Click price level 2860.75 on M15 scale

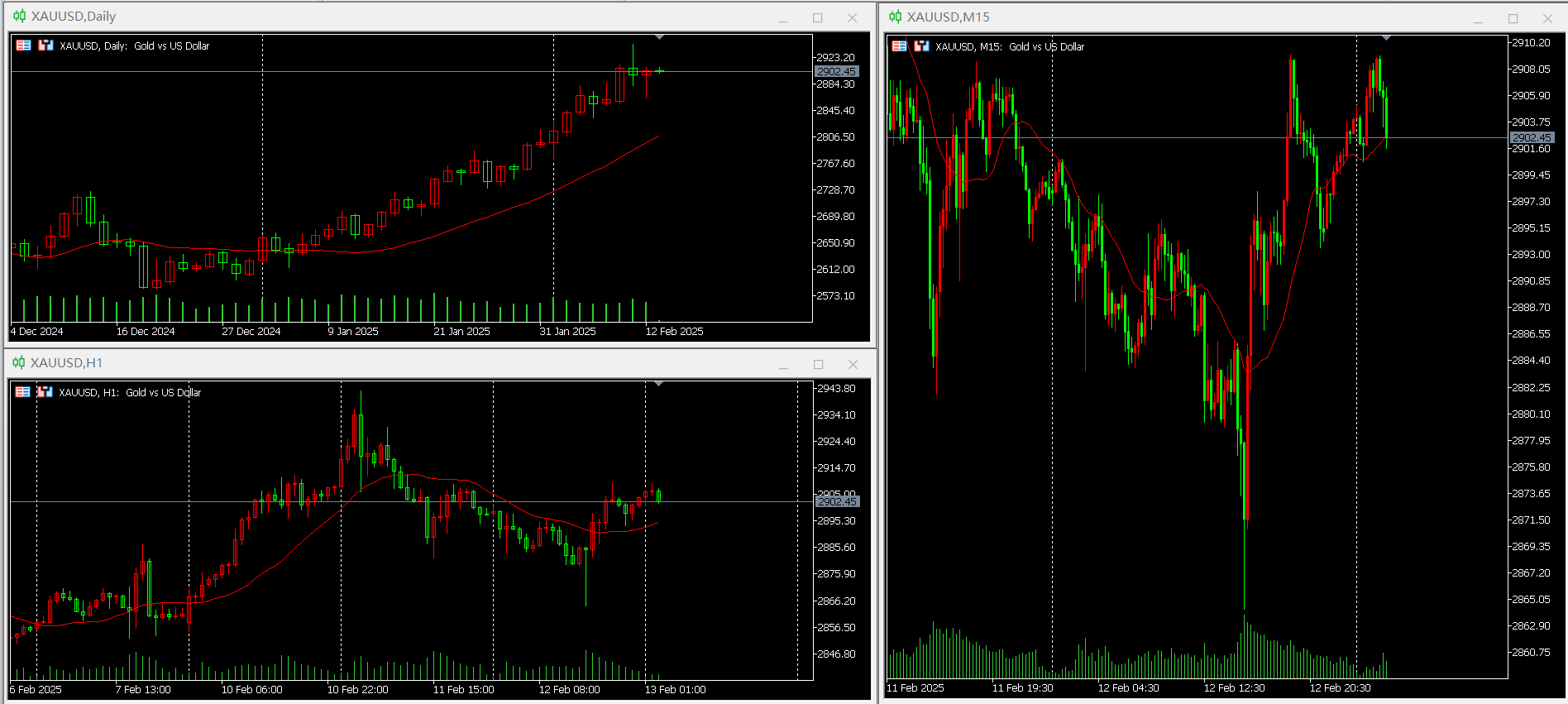pyautogui.click(x=1532, y=653)
